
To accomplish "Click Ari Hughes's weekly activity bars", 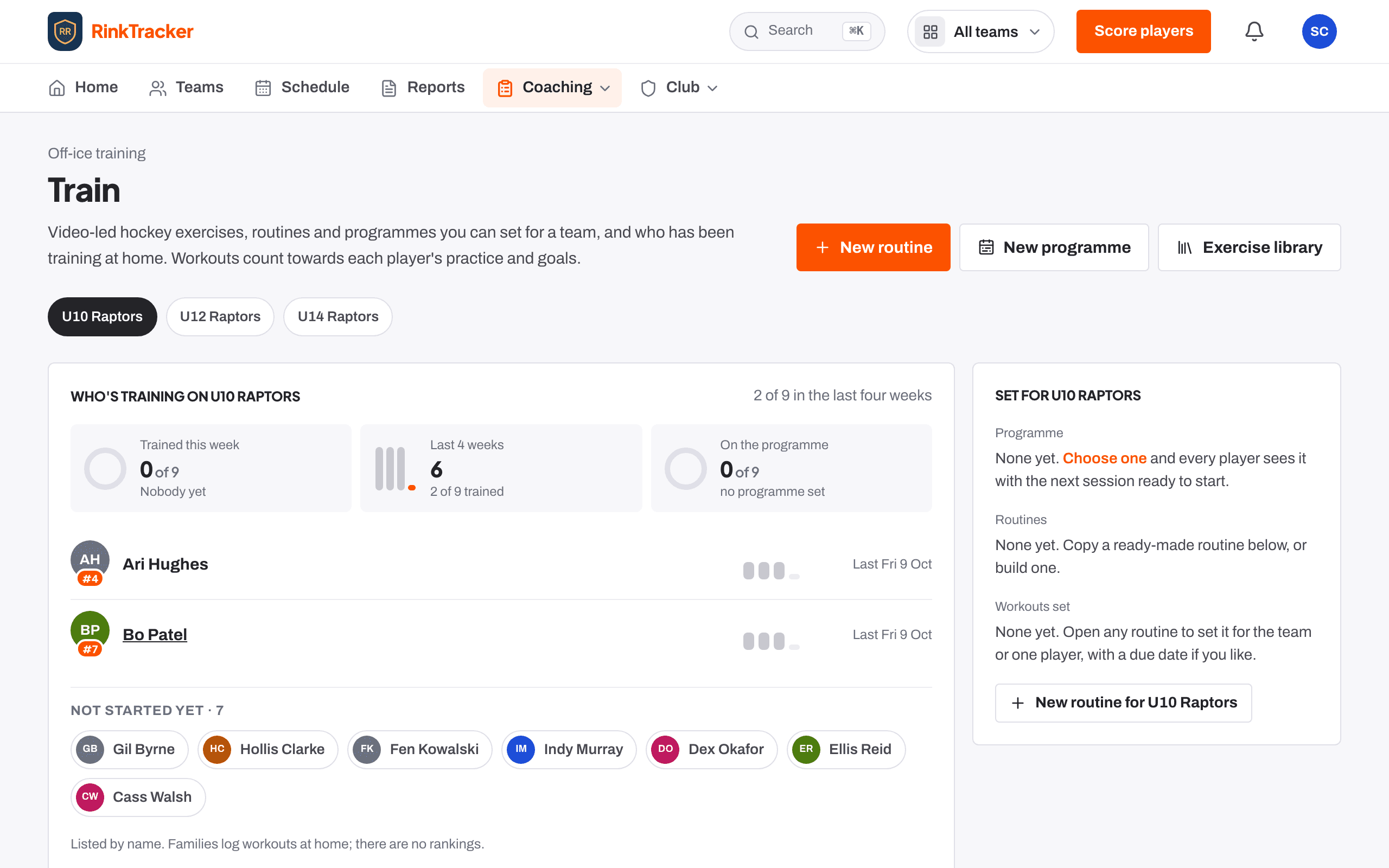I will click(x=771, y=571).
